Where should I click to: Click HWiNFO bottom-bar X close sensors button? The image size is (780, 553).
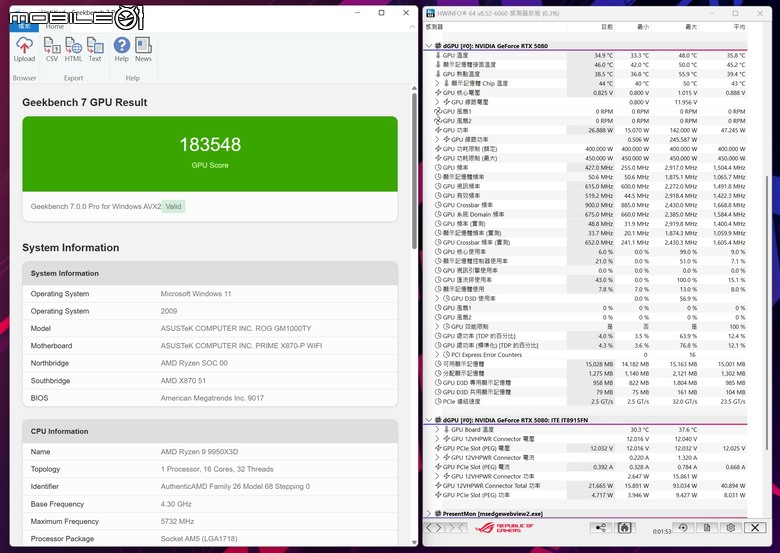pos(755,528)
